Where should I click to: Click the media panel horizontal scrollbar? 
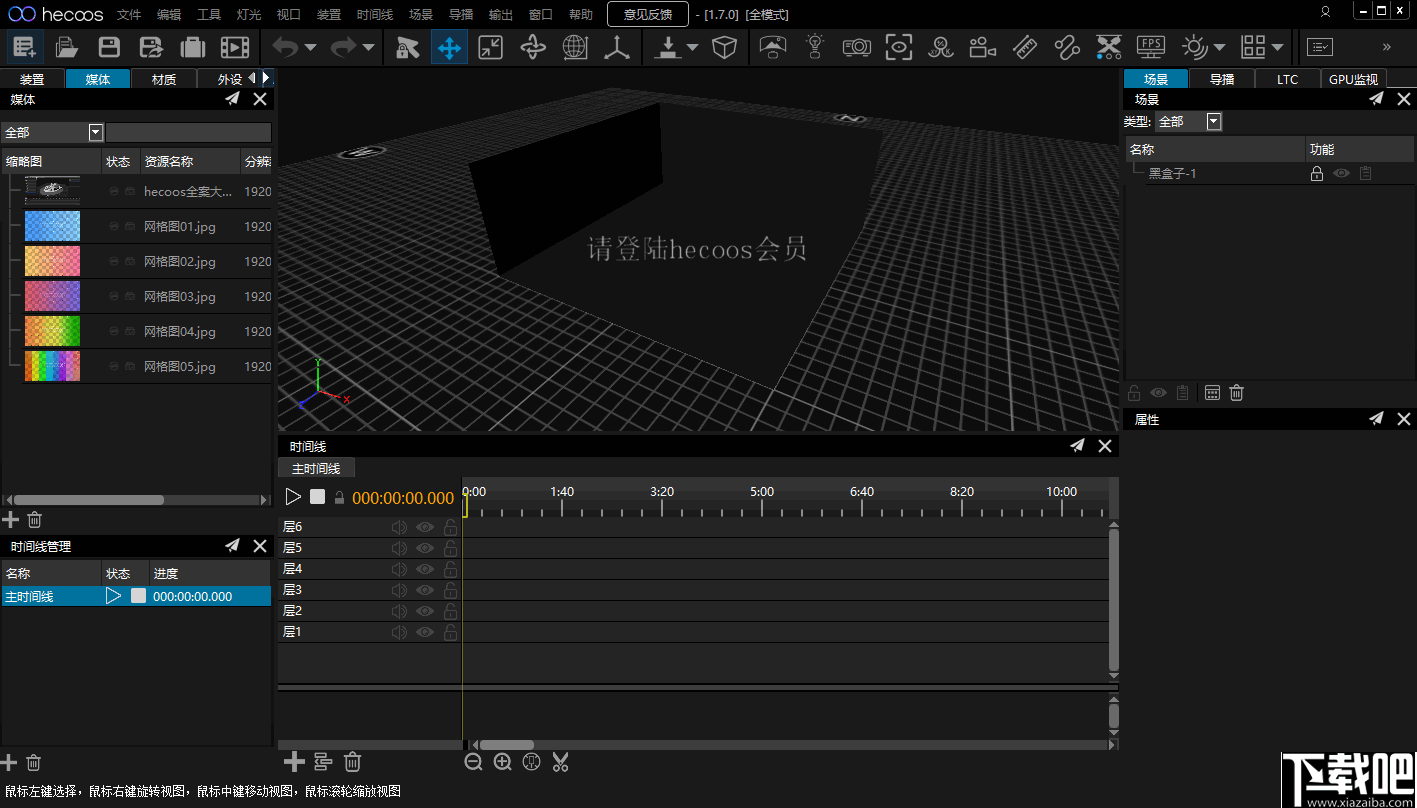tap(88, 500)
